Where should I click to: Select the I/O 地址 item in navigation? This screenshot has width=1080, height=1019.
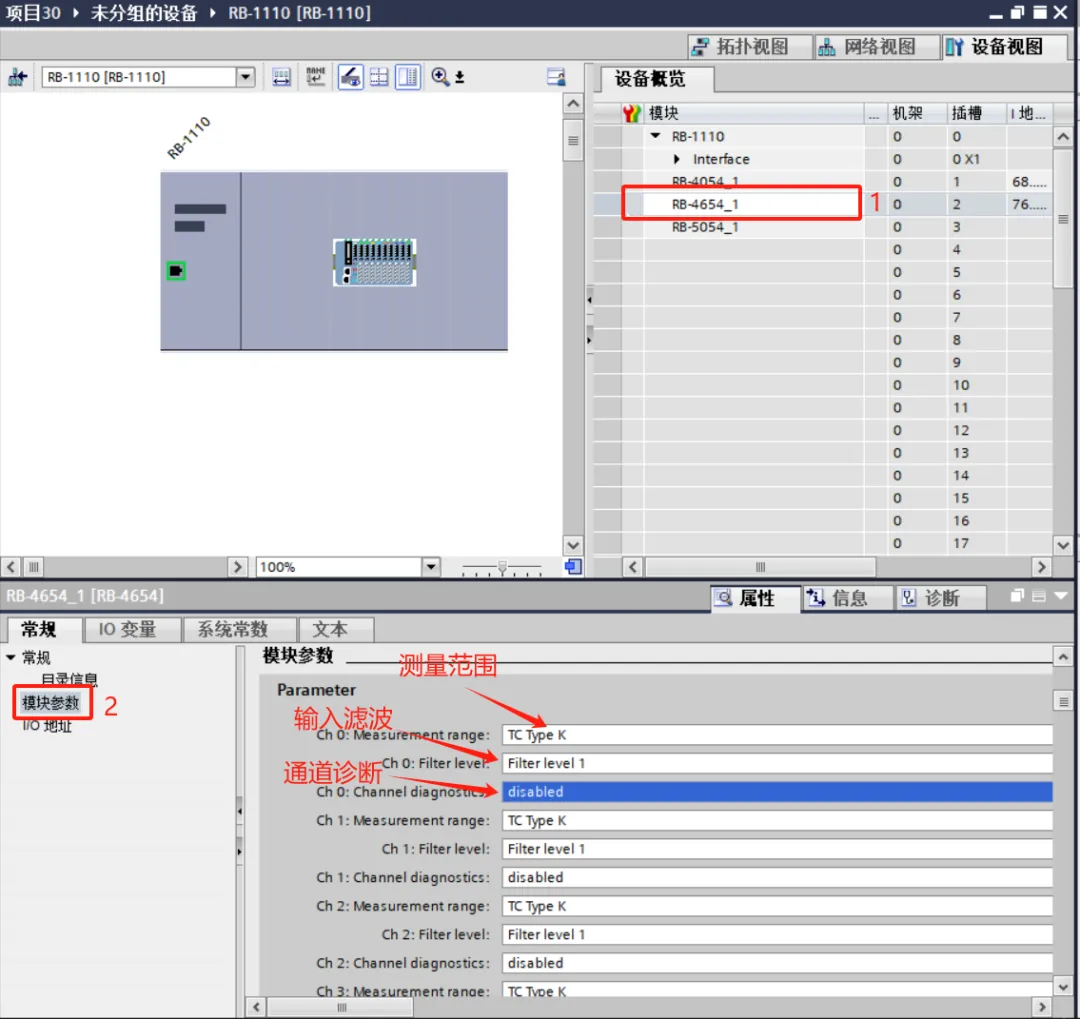[48, 726]
